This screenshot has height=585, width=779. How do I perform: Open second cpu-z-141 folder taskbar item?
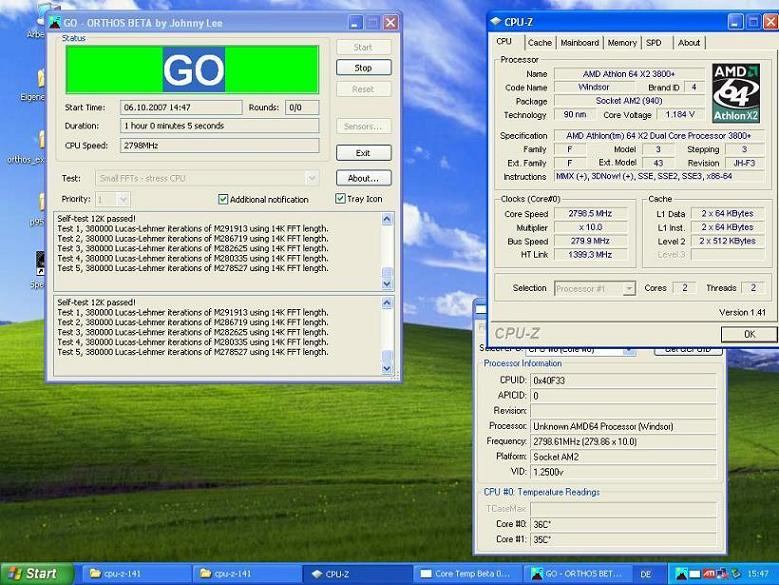point(246,574)
